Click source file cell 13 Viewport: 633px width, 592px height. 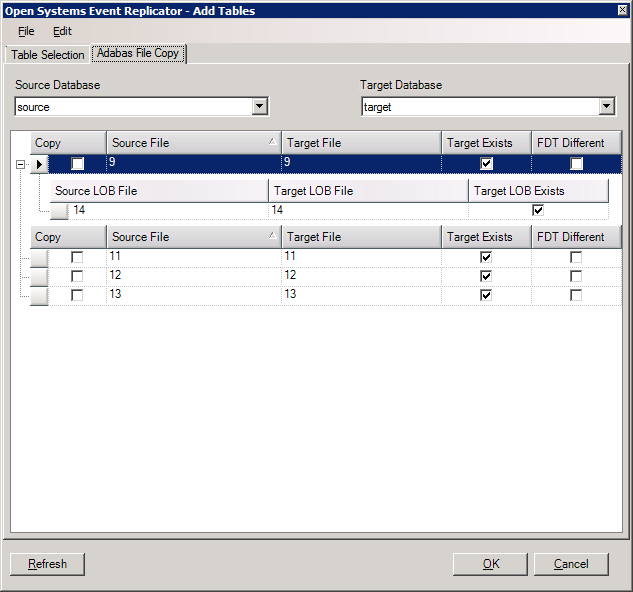click(x=194, y=296)
